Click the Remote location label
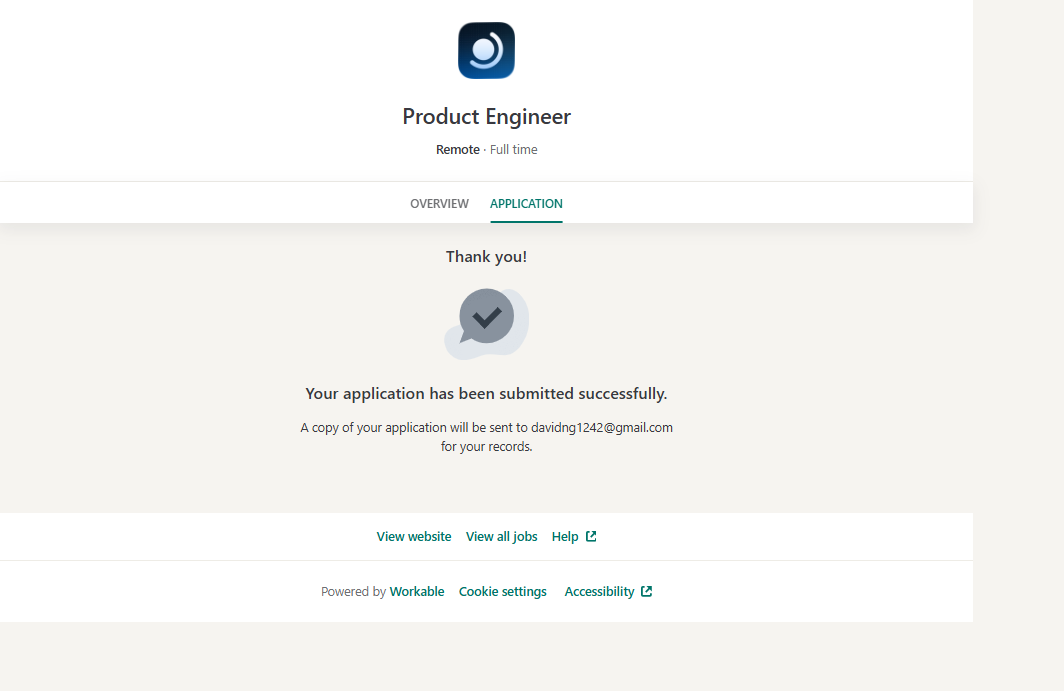The width and height of the screenshot is (1064, 691). (457, 150)
